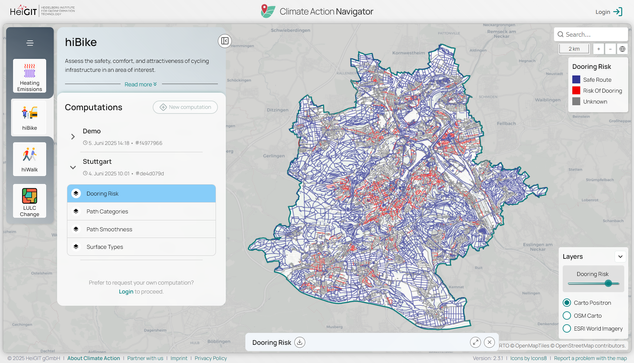Click the Path Categories layer icon
The height and width of the screenshot is (363, 634).
coord(76,211)
